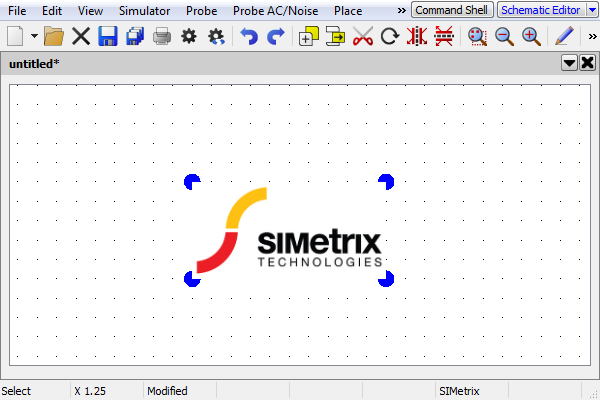Open the New schematic dropdown arrow

(34, 37)
